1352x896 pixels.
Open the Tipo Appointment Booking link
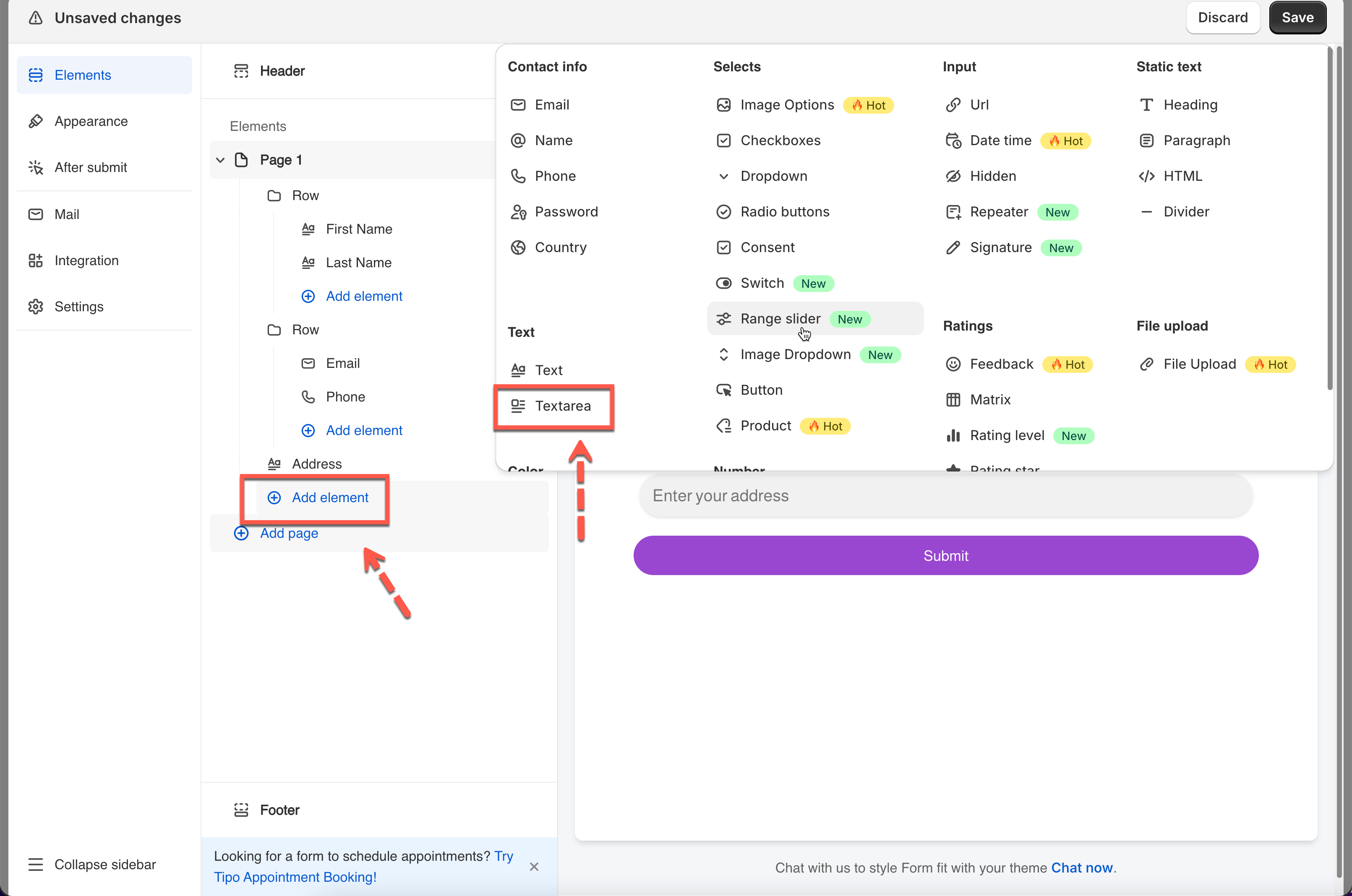(x=295, y=877)
